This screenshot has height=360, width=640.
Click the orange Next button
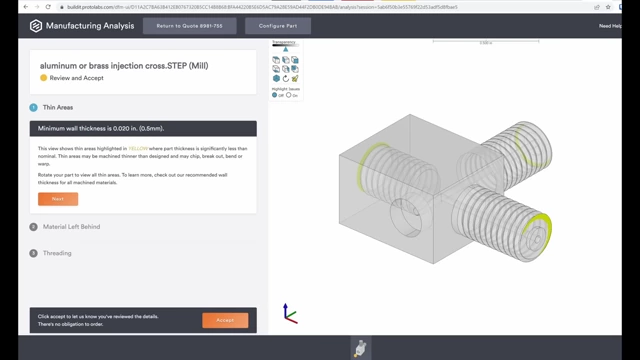pos(58,199)
